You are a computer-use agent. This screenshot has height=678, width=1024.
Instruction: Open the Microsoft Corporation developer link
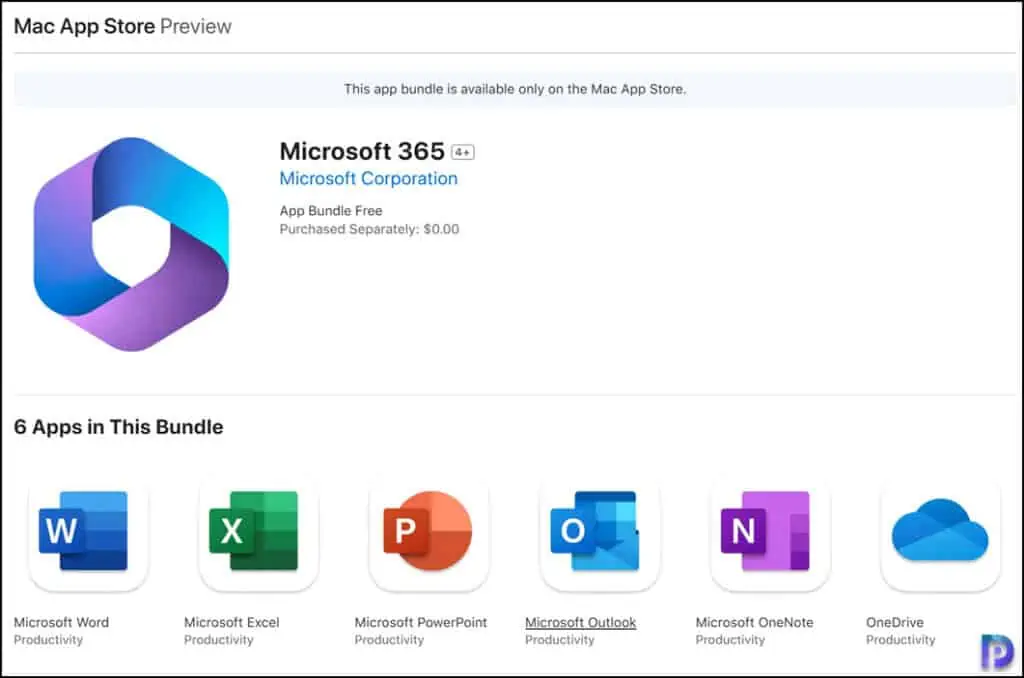pyautogui.click(x=368, y=178)
